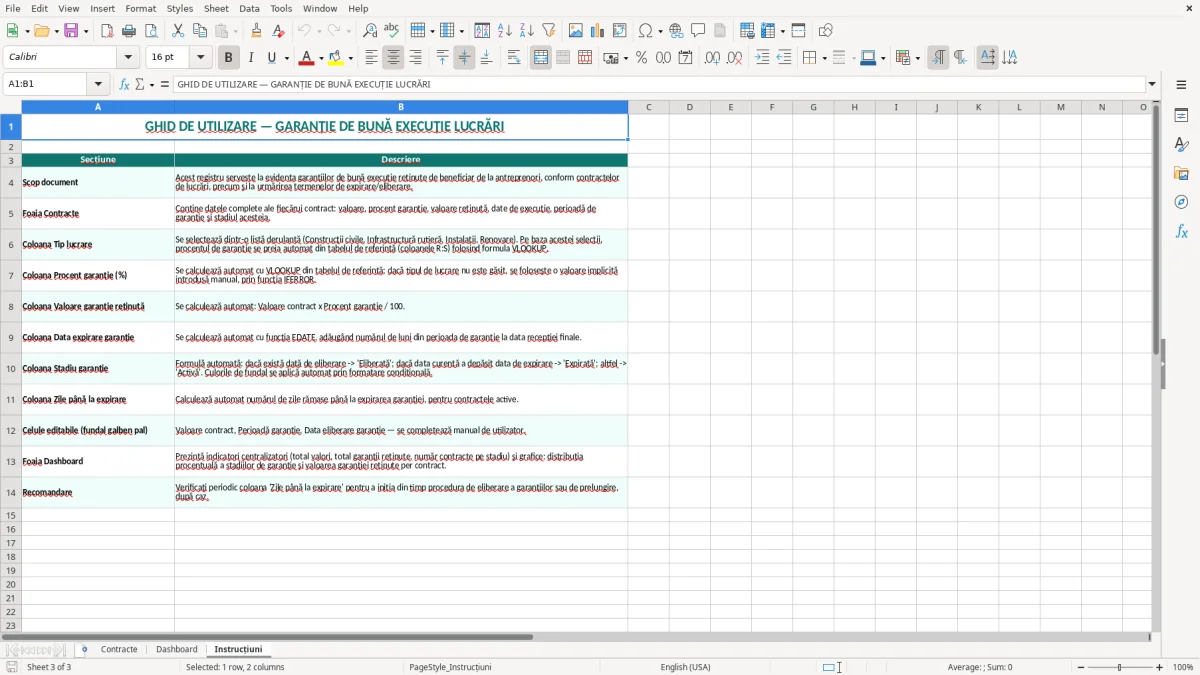The image size is (1200, 675).
Task: Select column A header
Action: pos(98,107)
